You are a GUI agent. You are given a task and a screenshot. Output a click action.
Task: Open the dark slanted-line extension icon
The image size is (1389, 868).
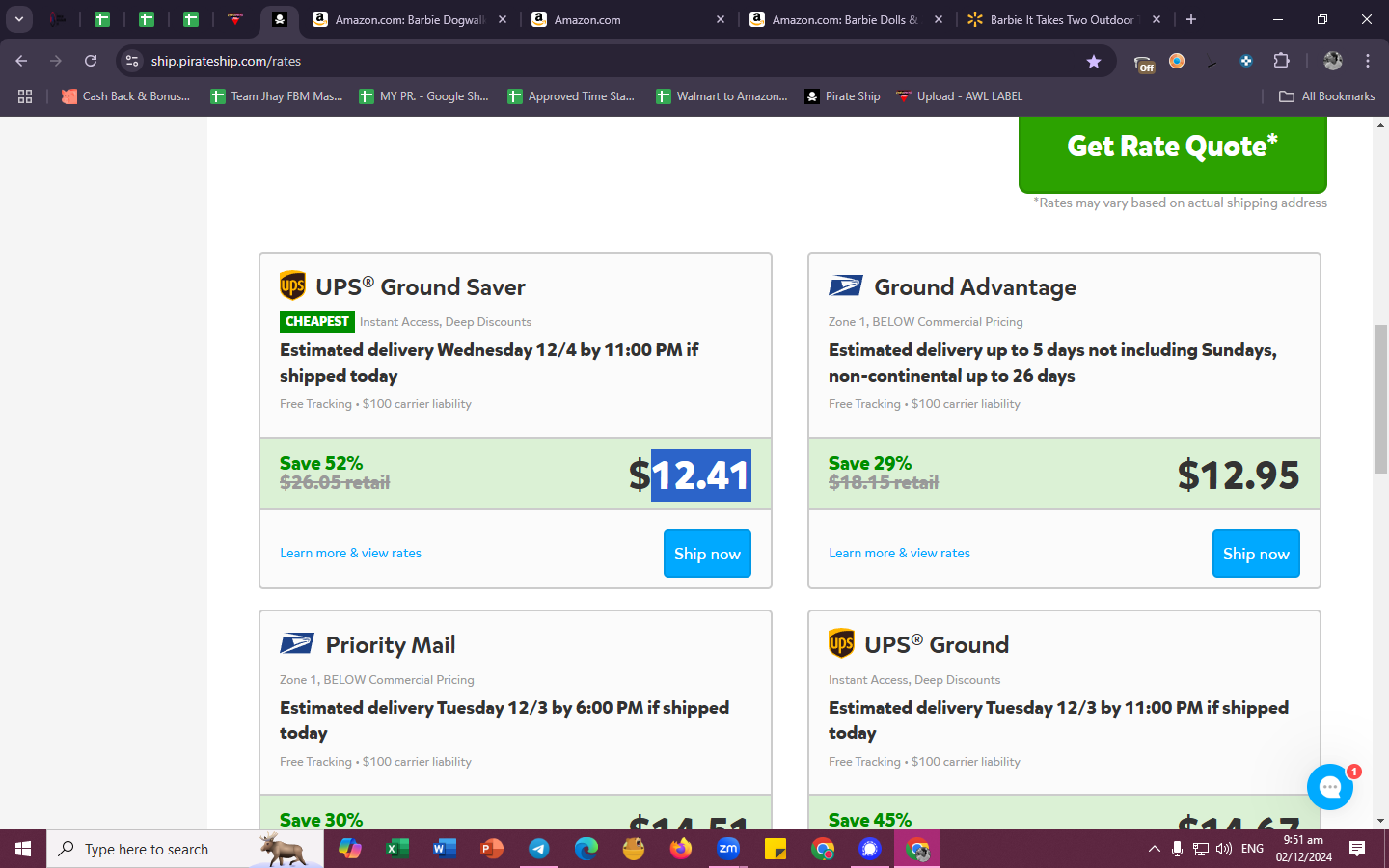[1212, 61]
